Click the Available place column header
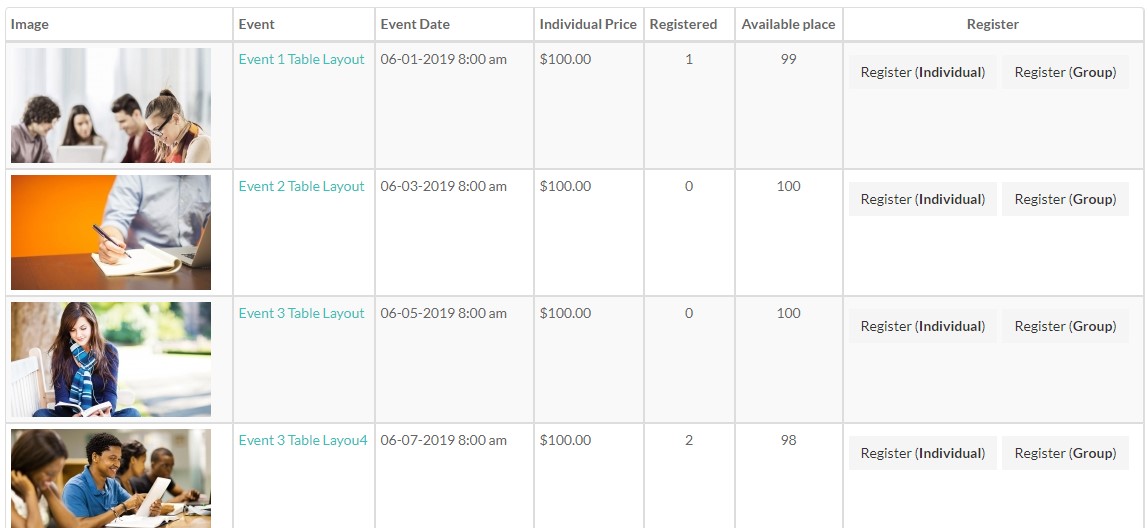 788,24
